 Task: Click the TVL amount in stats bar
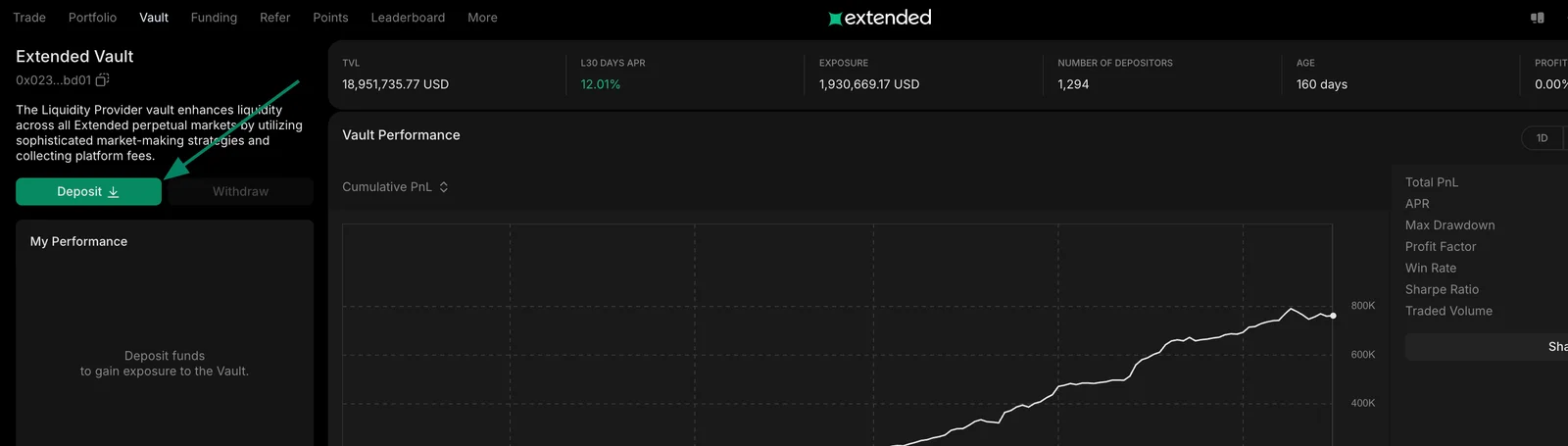(x=395, y=84)
